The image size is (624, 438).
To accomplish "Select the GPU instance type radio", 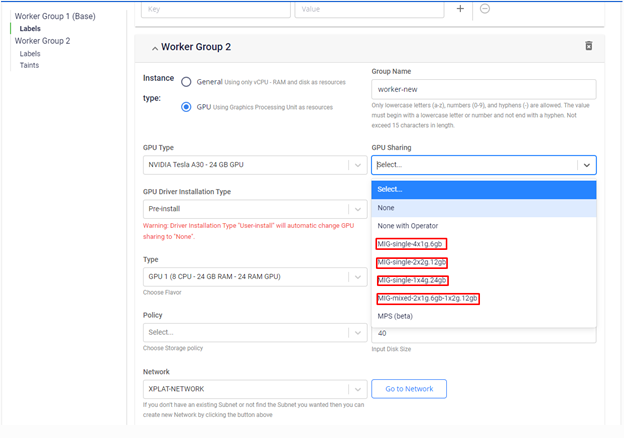I will point(186,107).
